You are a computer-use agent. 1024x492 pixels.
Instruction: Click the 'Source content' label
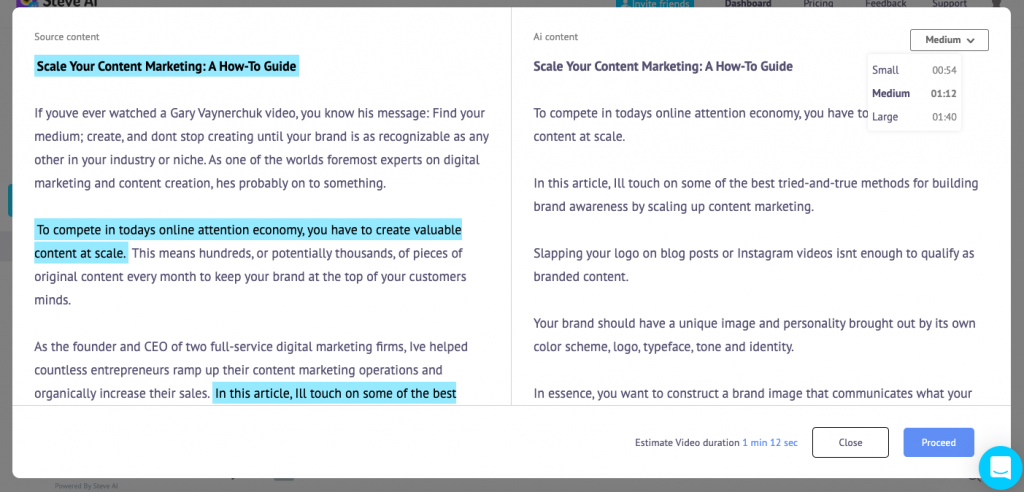pyautogui.click(x=67, y=37)
